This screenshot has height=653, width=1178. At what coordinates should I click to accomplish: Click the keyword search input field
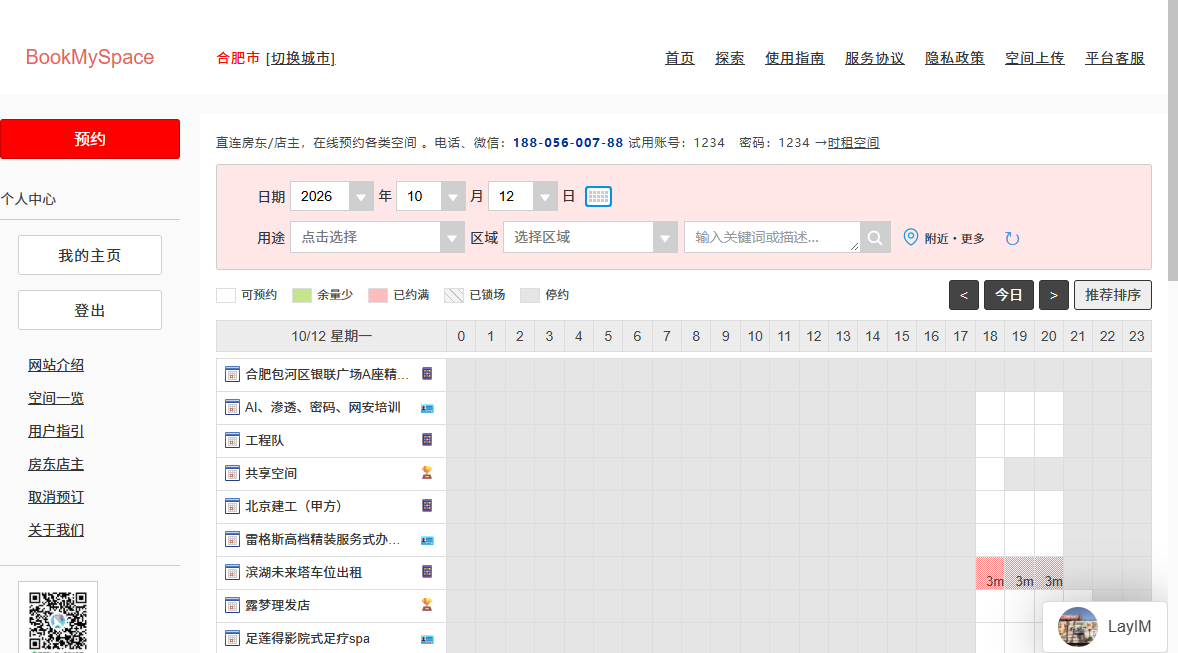[772, 237]
